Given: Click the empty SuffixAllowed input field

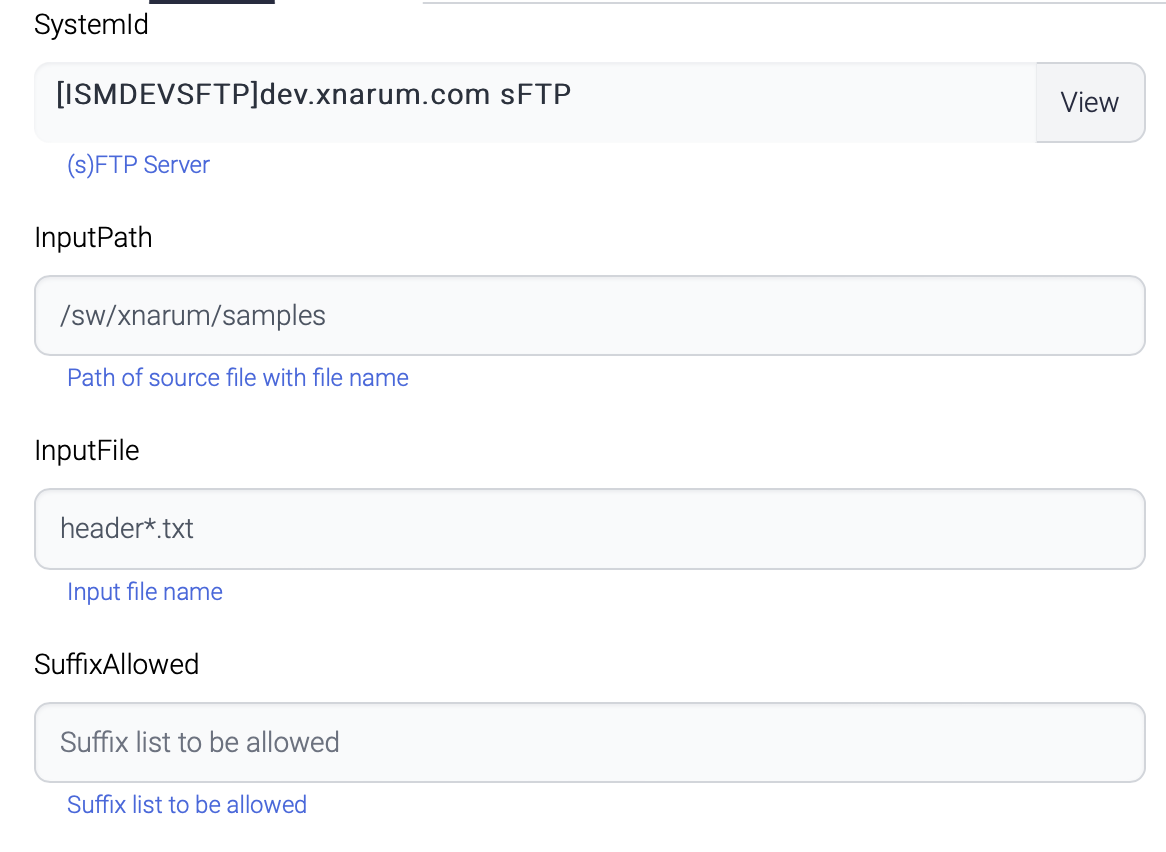Looking at the screenshot, I should point(589,742).
